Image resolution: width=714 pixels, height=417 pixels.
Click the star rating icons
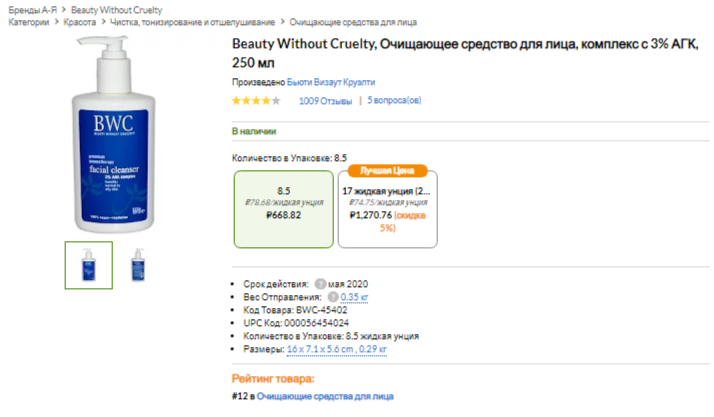coord(255,100)
